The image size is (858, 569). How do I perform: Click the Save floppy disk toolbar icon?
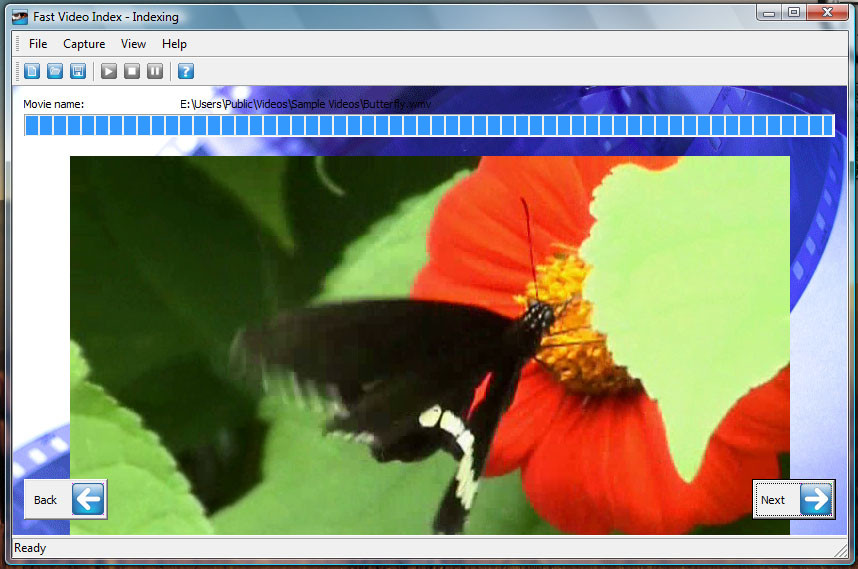pos(78,71)
